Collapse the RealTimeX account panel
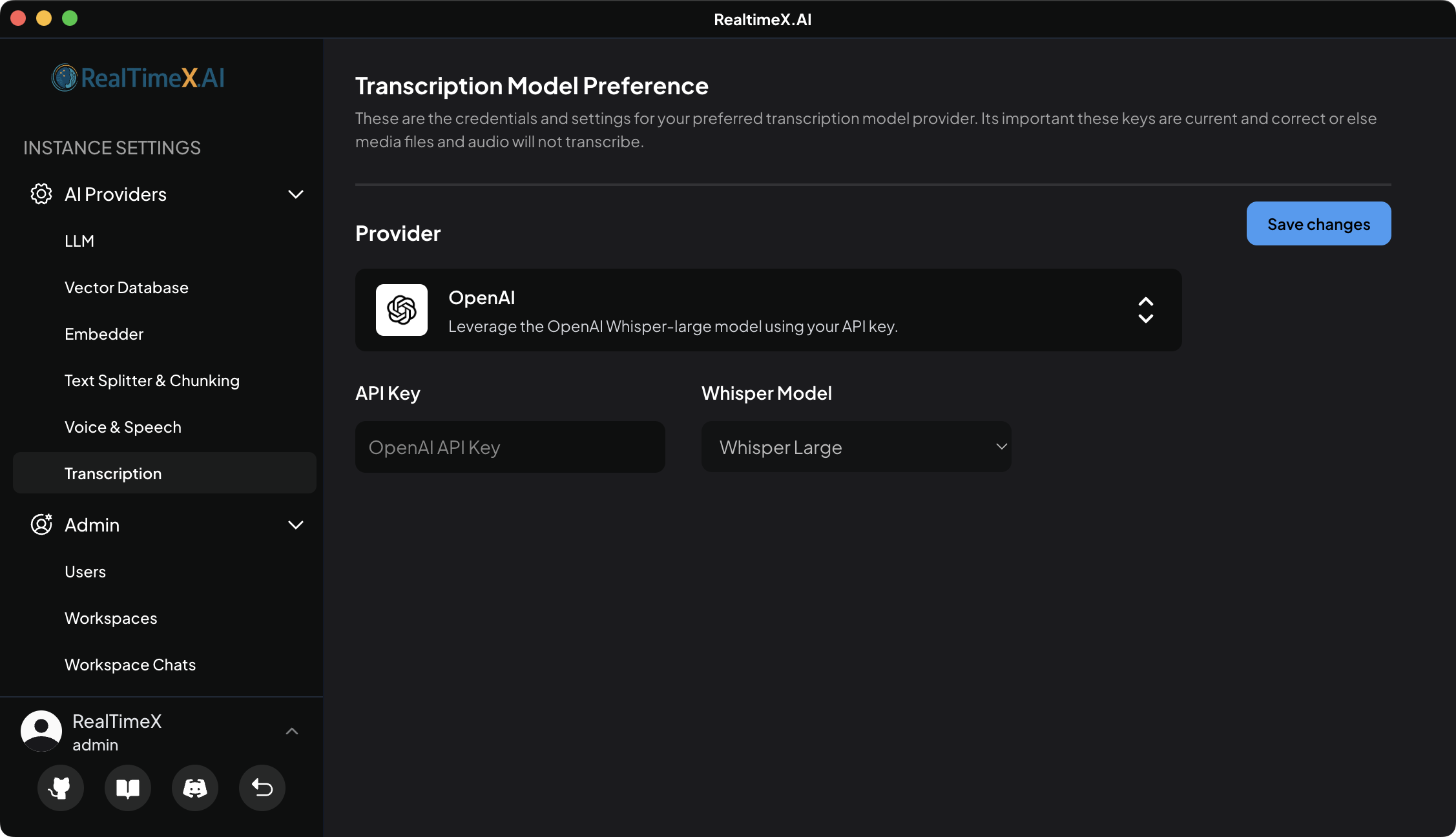This screenshot has width=1456, height=837. tap(292, 730)
